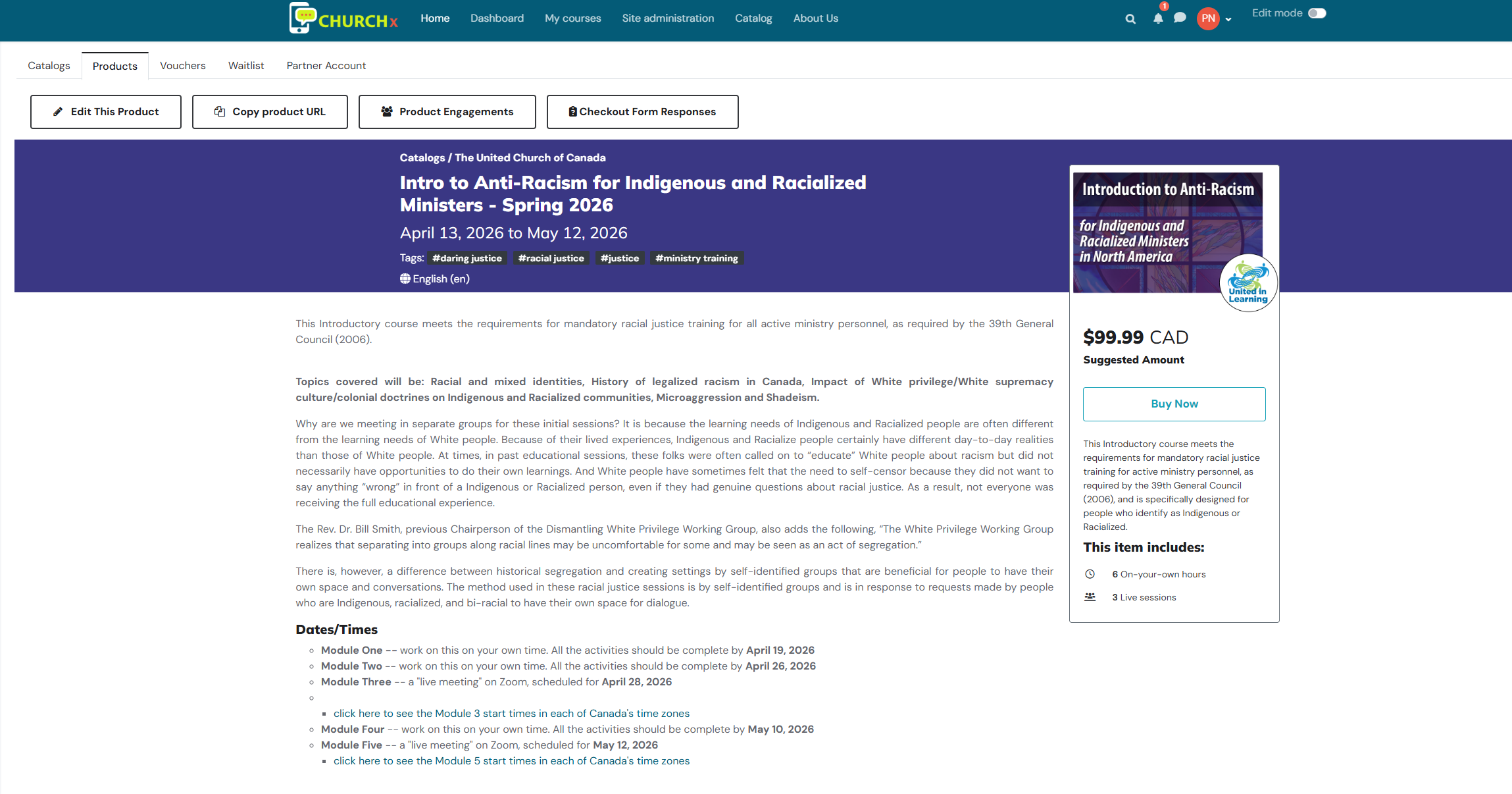Image resolution: width=1512 pixels, height=794 pixels.
Task: Click the ChurchX logo
Action: (344, 18)
